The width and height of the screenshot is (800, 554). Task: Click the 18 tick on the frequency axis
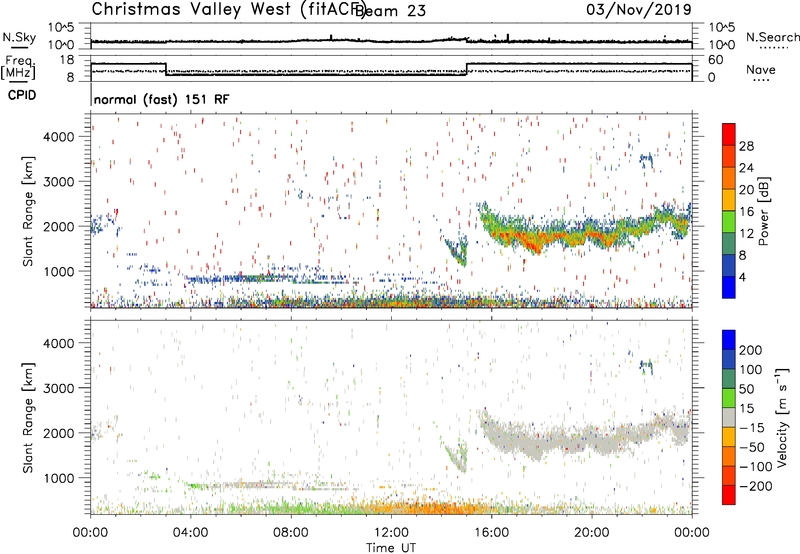tap(66, 60)
